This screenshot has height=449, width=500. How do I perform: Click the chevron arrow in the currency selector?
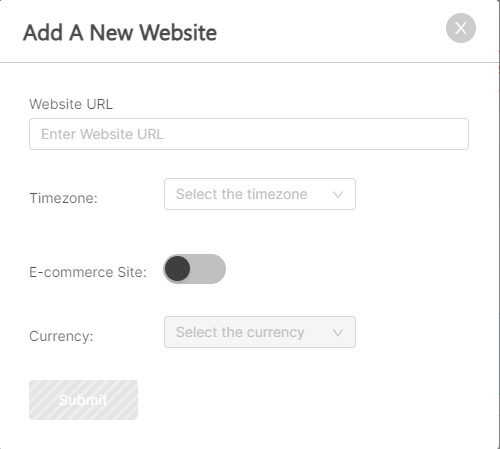click(x=338, y=333)
